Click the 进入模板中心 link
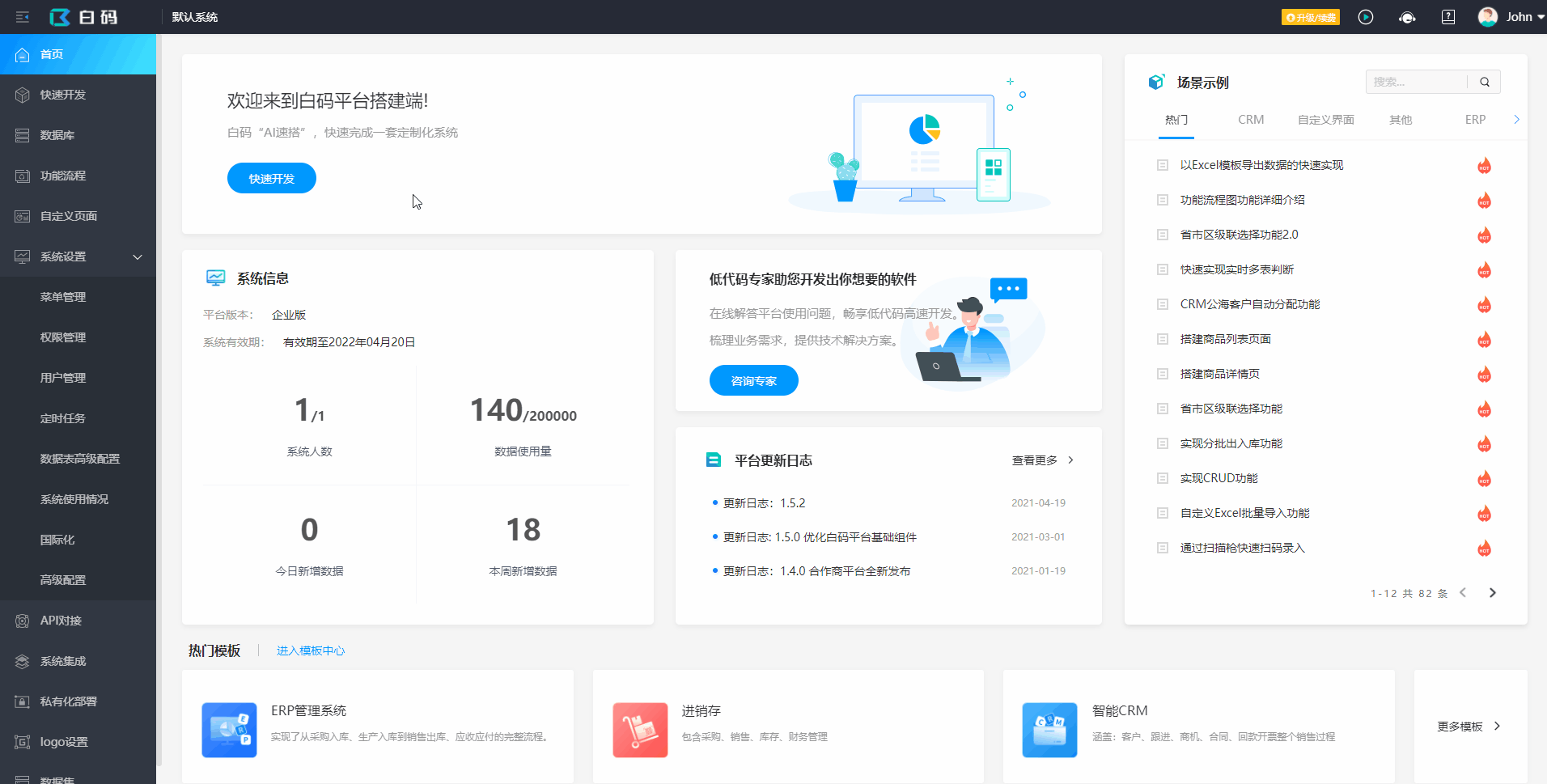 (x=310, y=650)
